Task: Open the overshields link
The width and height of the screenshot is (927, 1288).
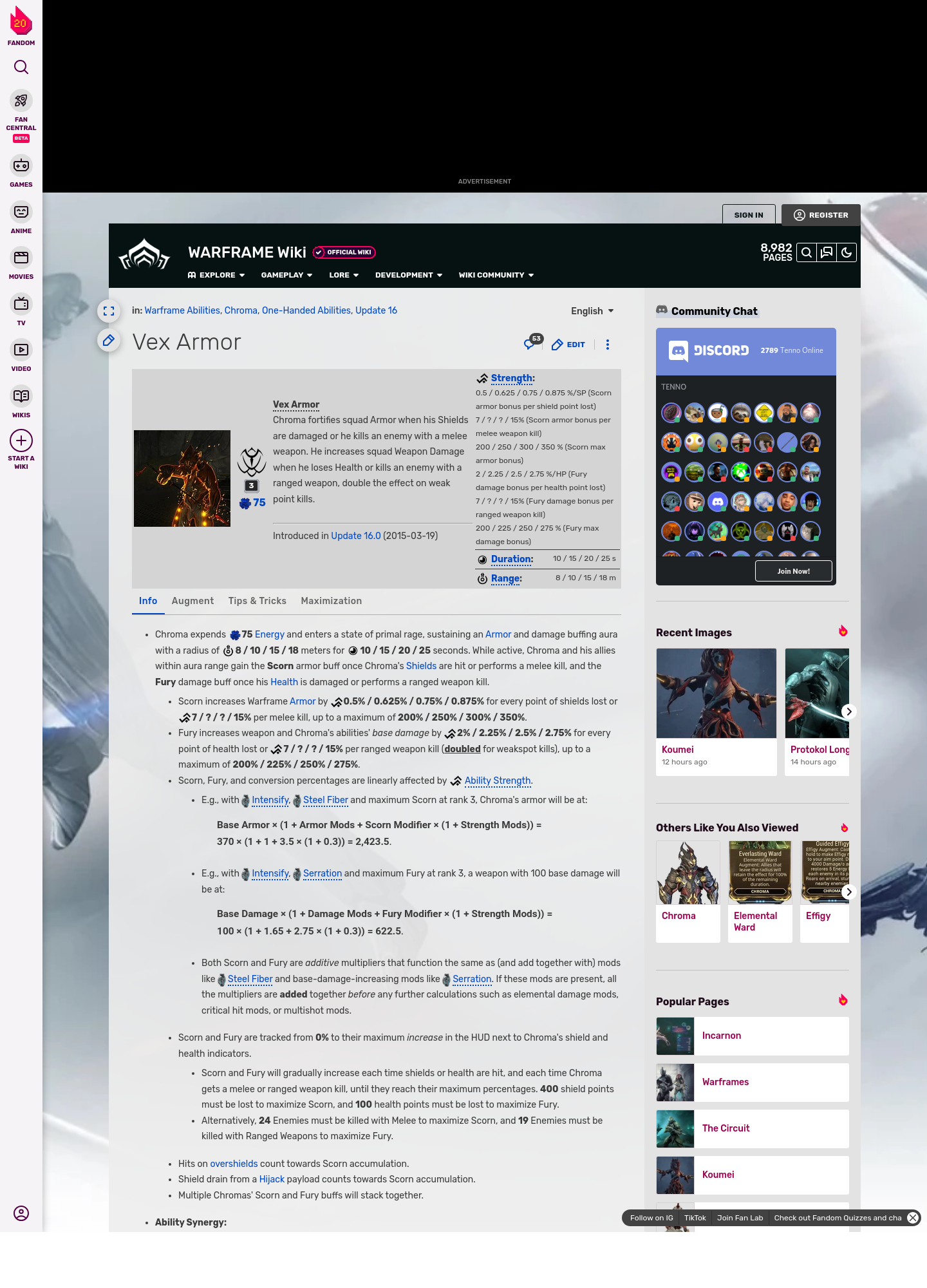Action: click(234, 1164)
